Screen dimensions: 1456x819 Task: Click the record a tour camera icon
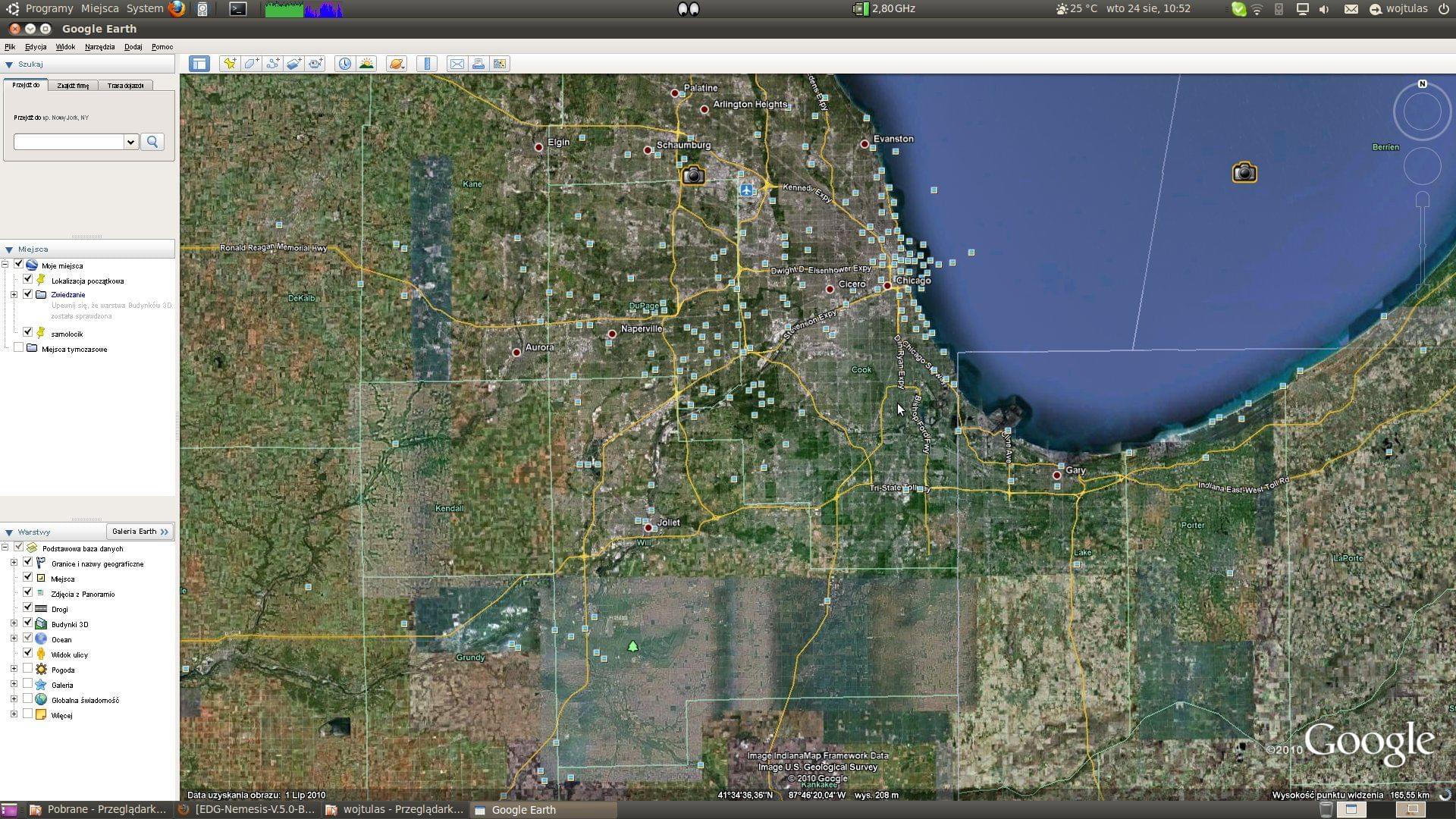[315, 64]
